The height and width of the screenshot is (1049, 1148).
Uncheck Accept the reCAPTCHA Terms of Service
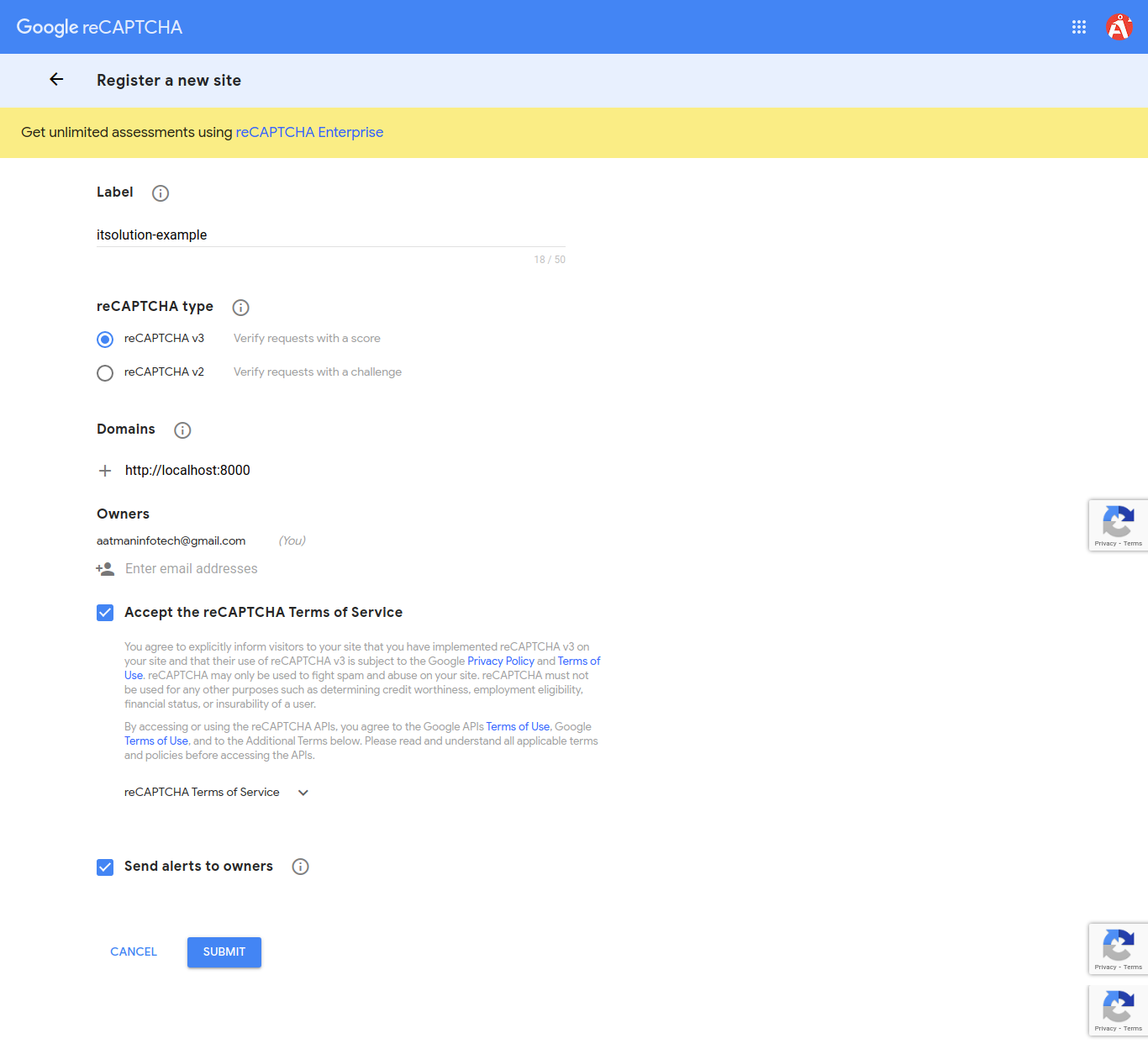coord(105,613)
